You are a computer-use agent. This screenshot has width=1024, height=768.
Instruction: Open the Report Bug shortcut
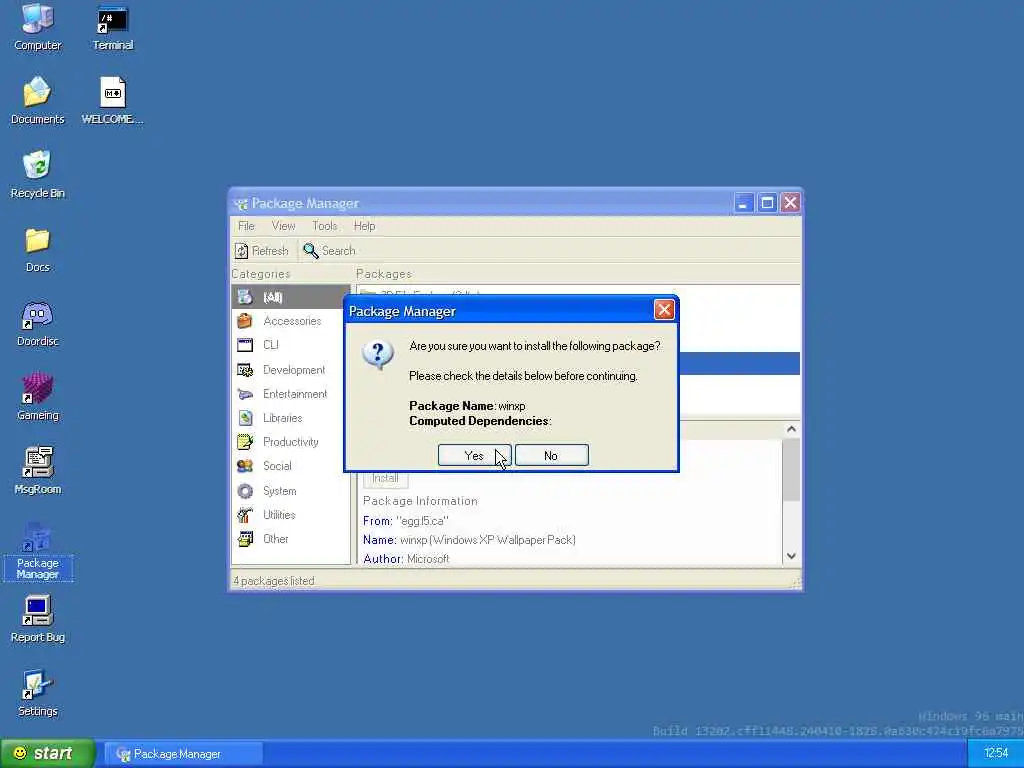37,619
